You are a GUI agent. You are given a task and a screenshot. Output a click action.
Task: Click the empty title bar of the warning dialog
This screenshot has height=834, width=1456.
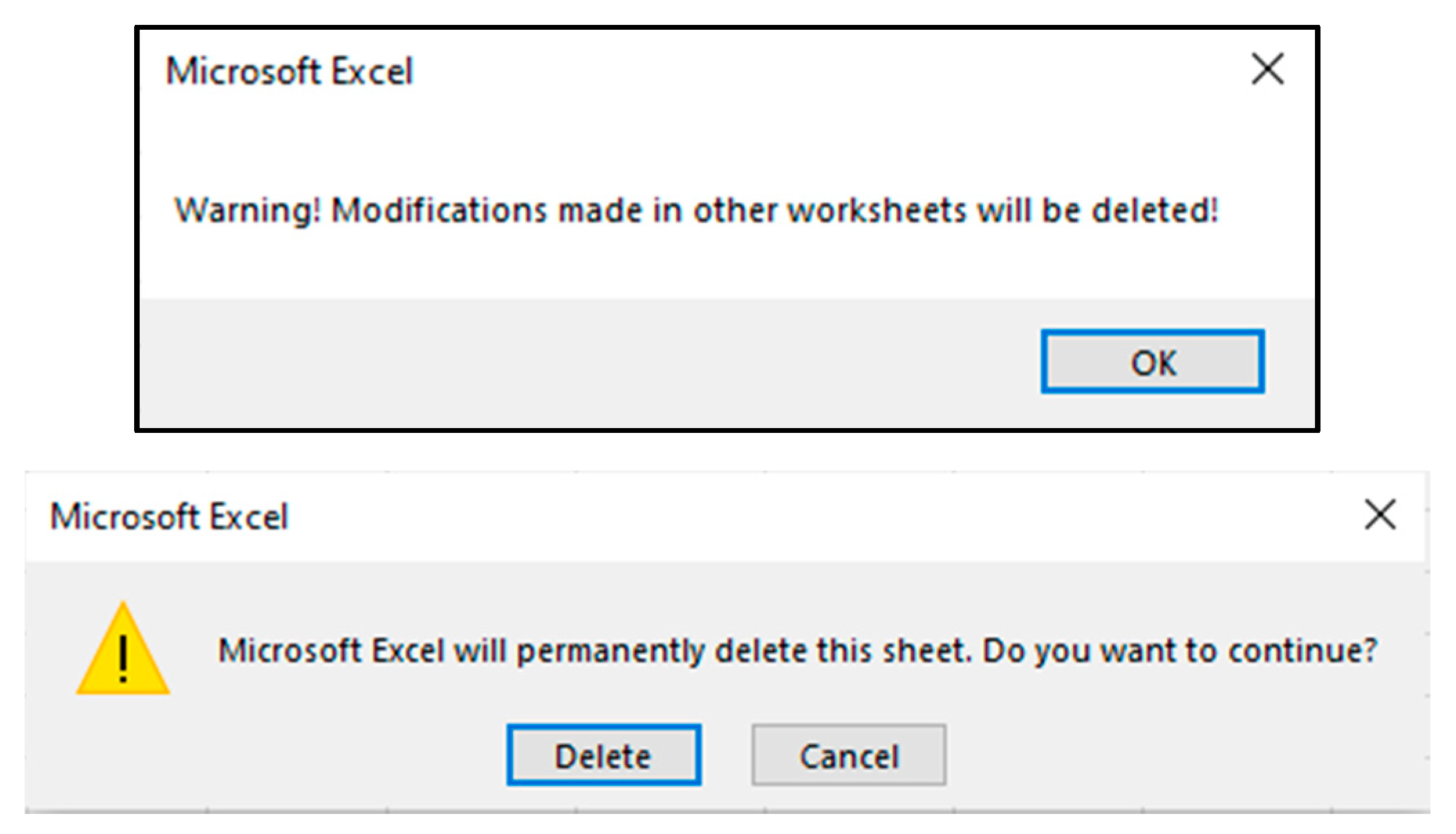760,71
